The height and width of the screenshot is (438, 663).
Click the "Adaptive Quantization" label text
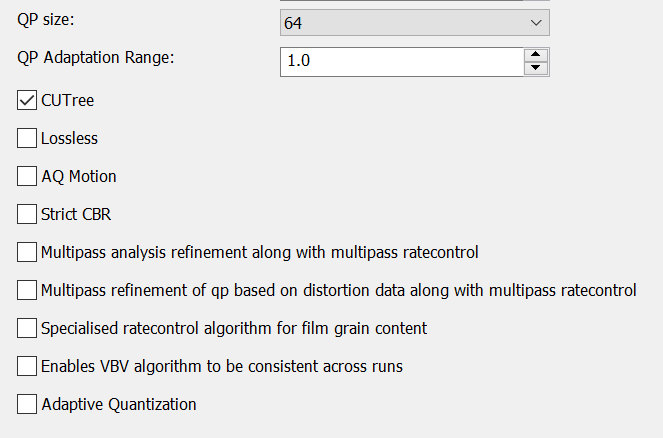click(119, 404)
